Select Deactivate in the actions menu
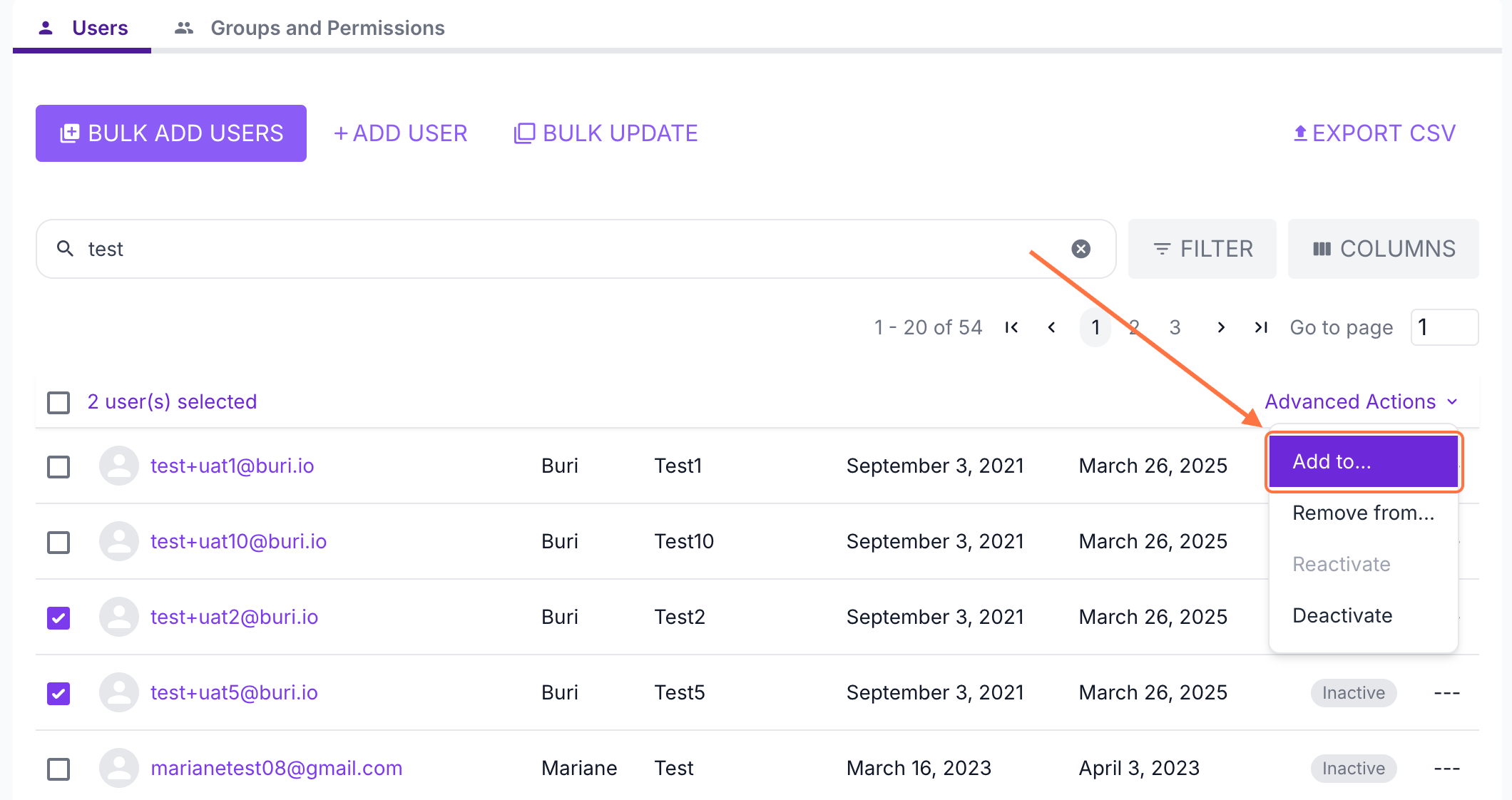The width and height of the screenshot is (1512, 800). (x=1342, y=615)
